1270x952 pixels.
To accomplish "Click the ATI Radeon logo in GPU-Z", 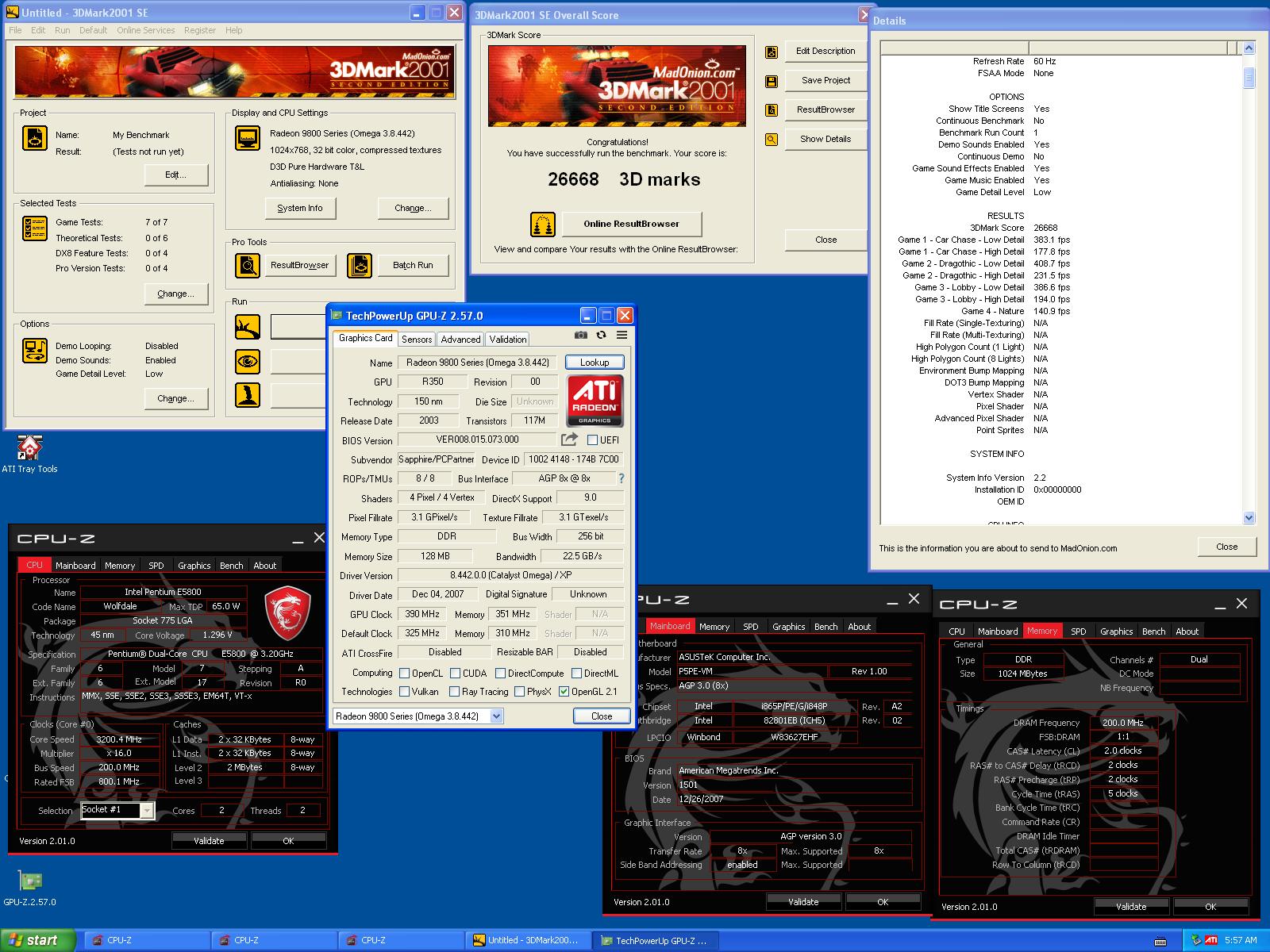I will click(595, 401).
